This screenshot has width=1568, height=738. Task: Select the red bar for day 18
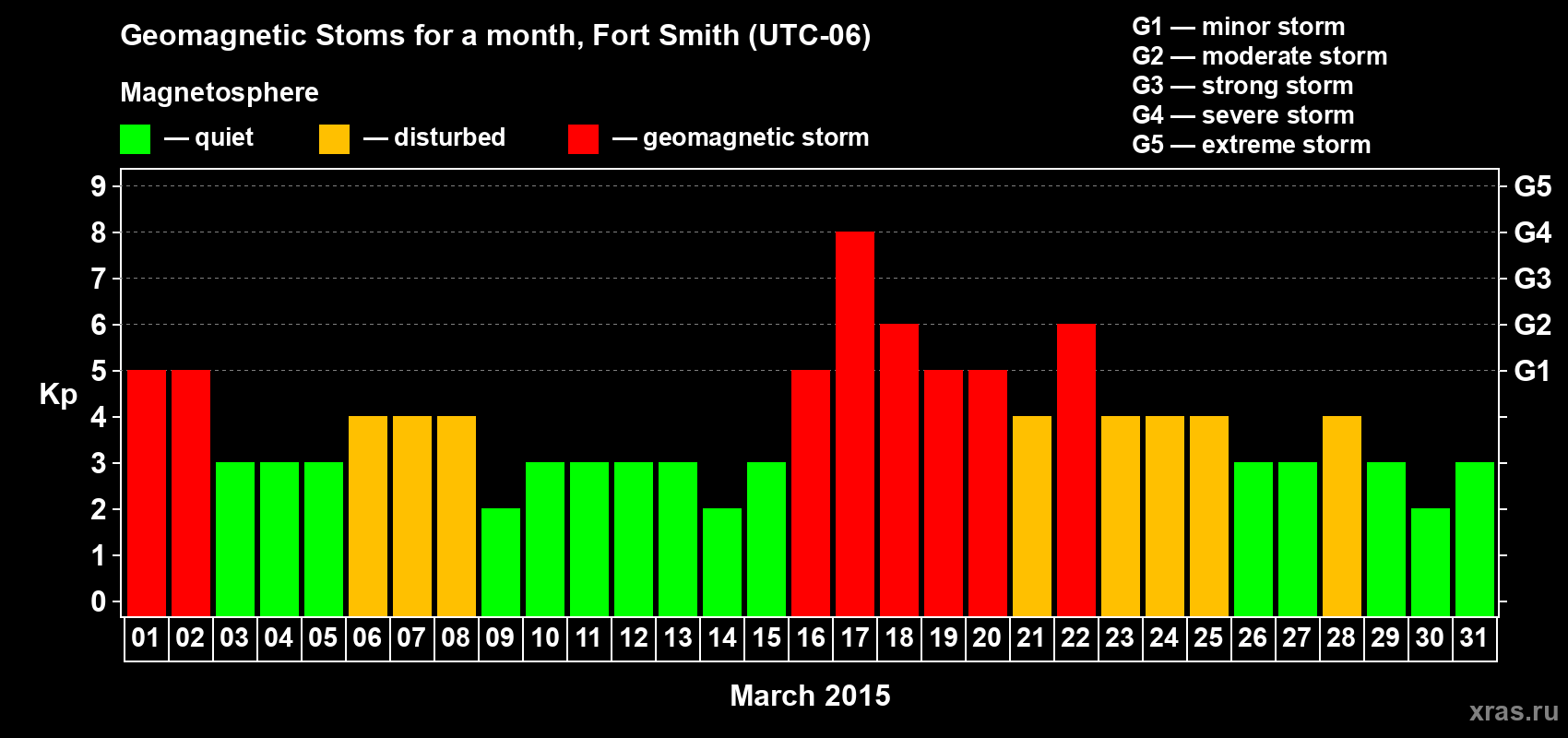point(899,470)
